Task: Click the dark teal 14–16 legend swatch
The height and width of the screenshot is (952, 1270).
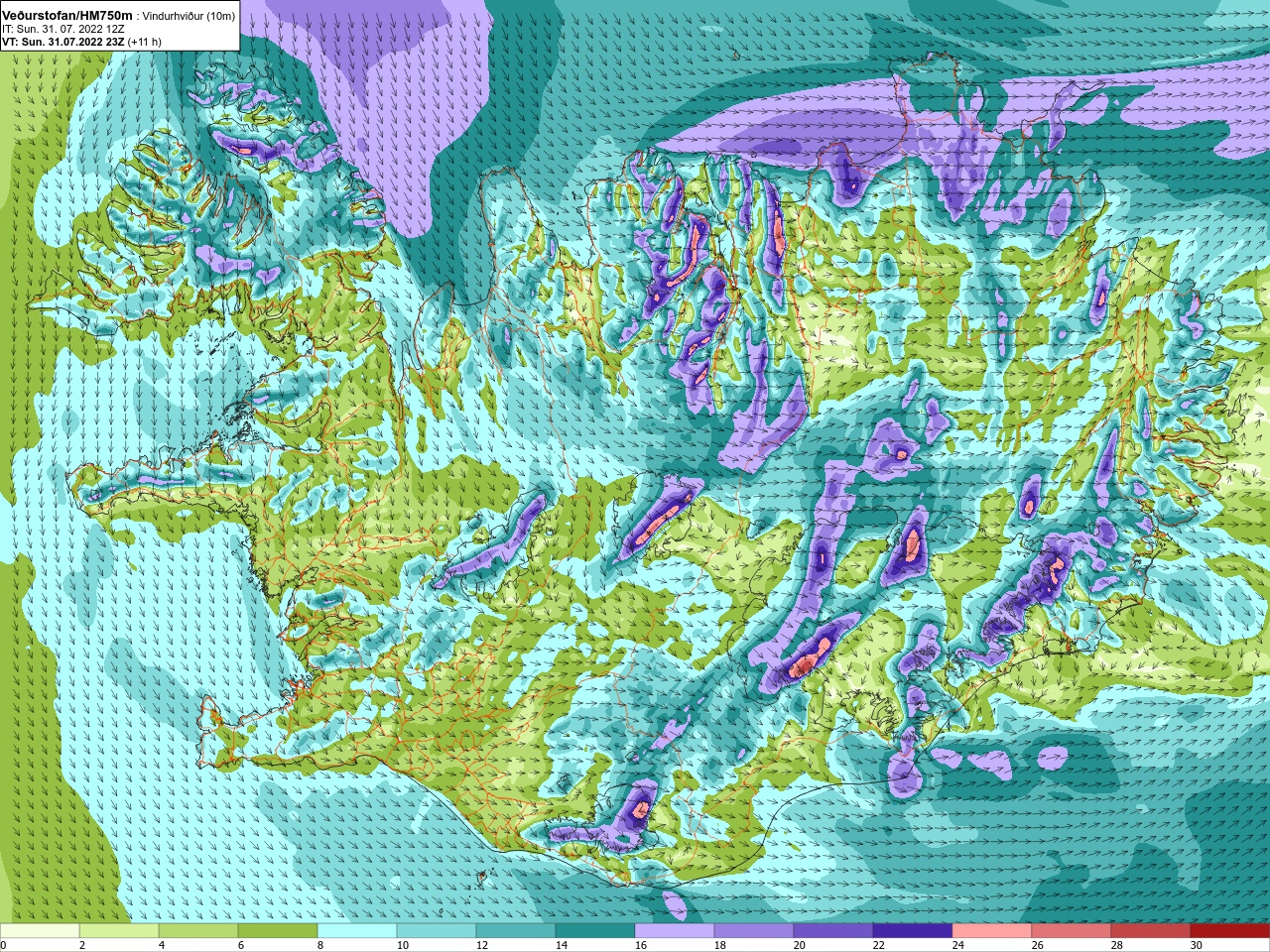Action: coord(595,930)
